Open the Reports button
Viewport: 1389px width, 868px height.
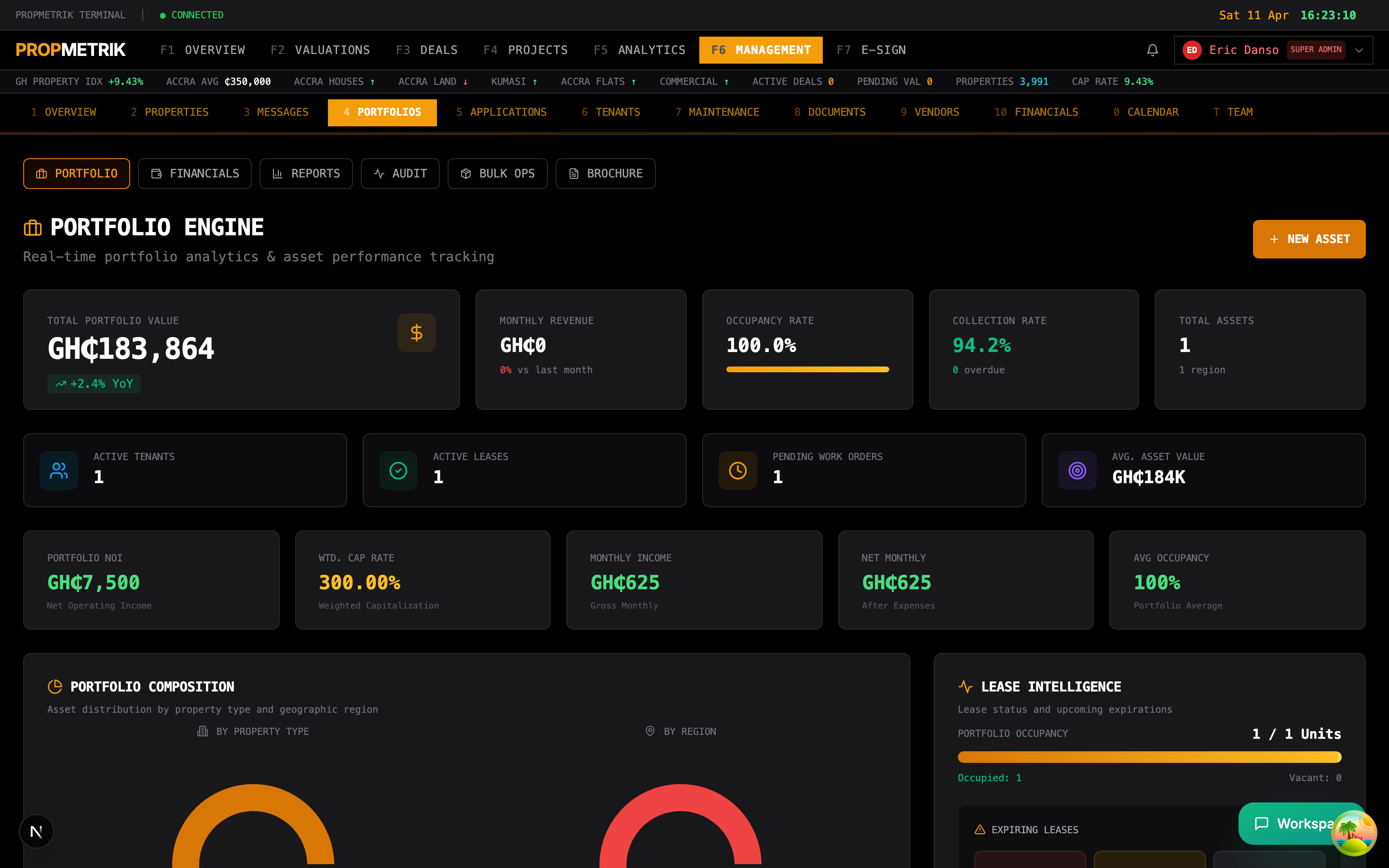[x=306, y=174]
